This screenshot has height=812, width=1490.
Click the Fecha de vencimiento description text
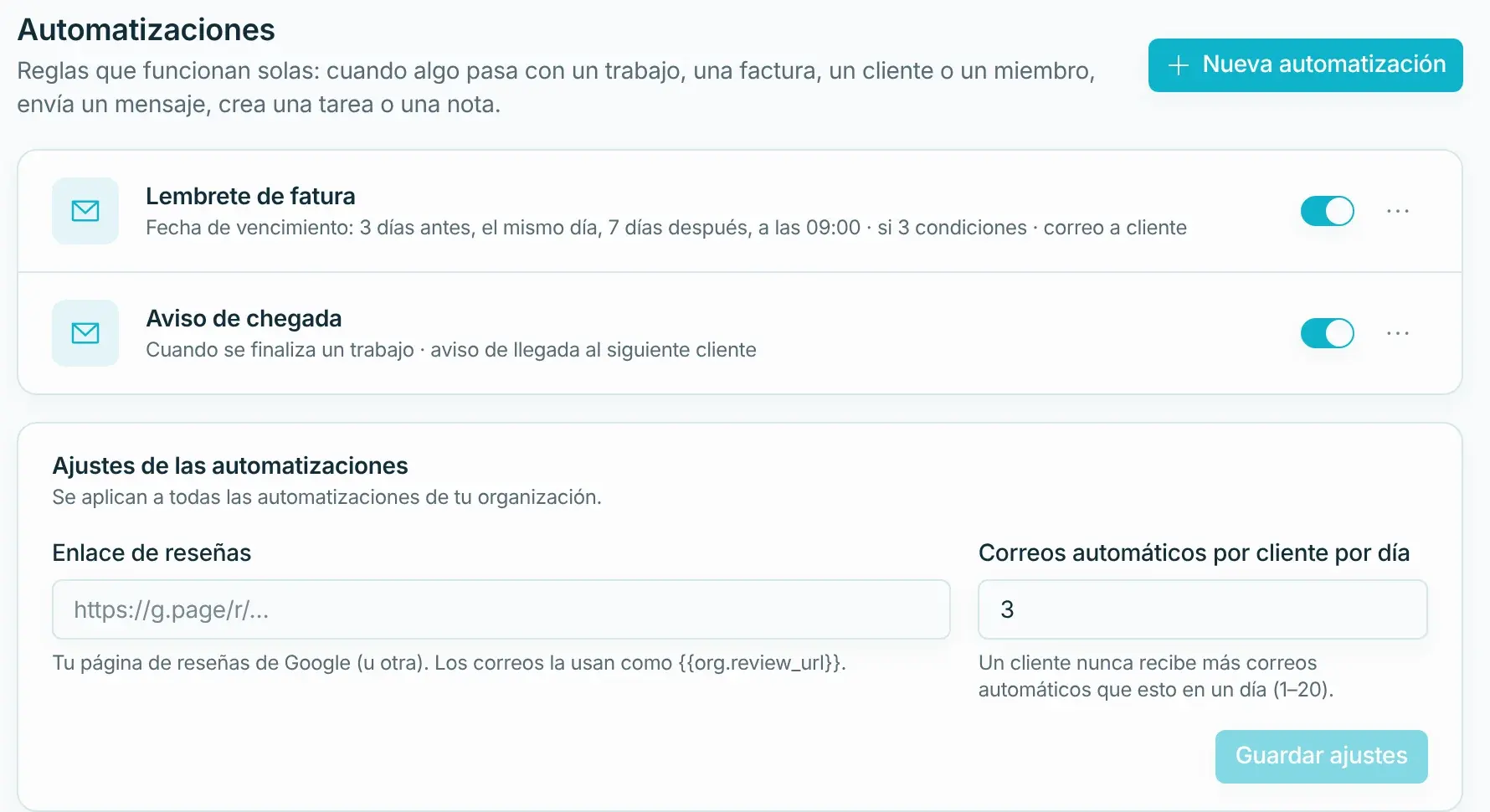coord(666,228)
